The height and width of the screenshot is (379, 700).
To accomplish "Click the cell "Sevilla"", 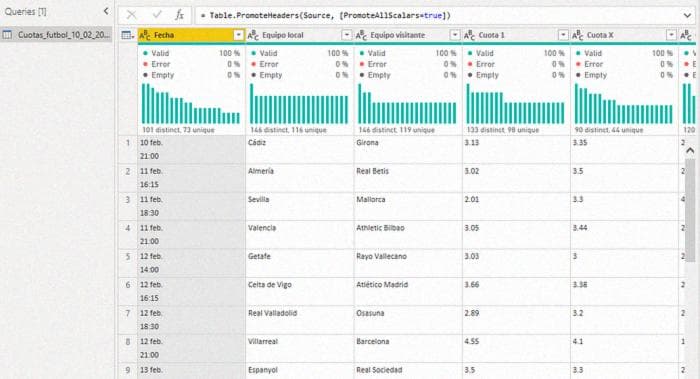I will pyautogui.click(x=300, y=206).
